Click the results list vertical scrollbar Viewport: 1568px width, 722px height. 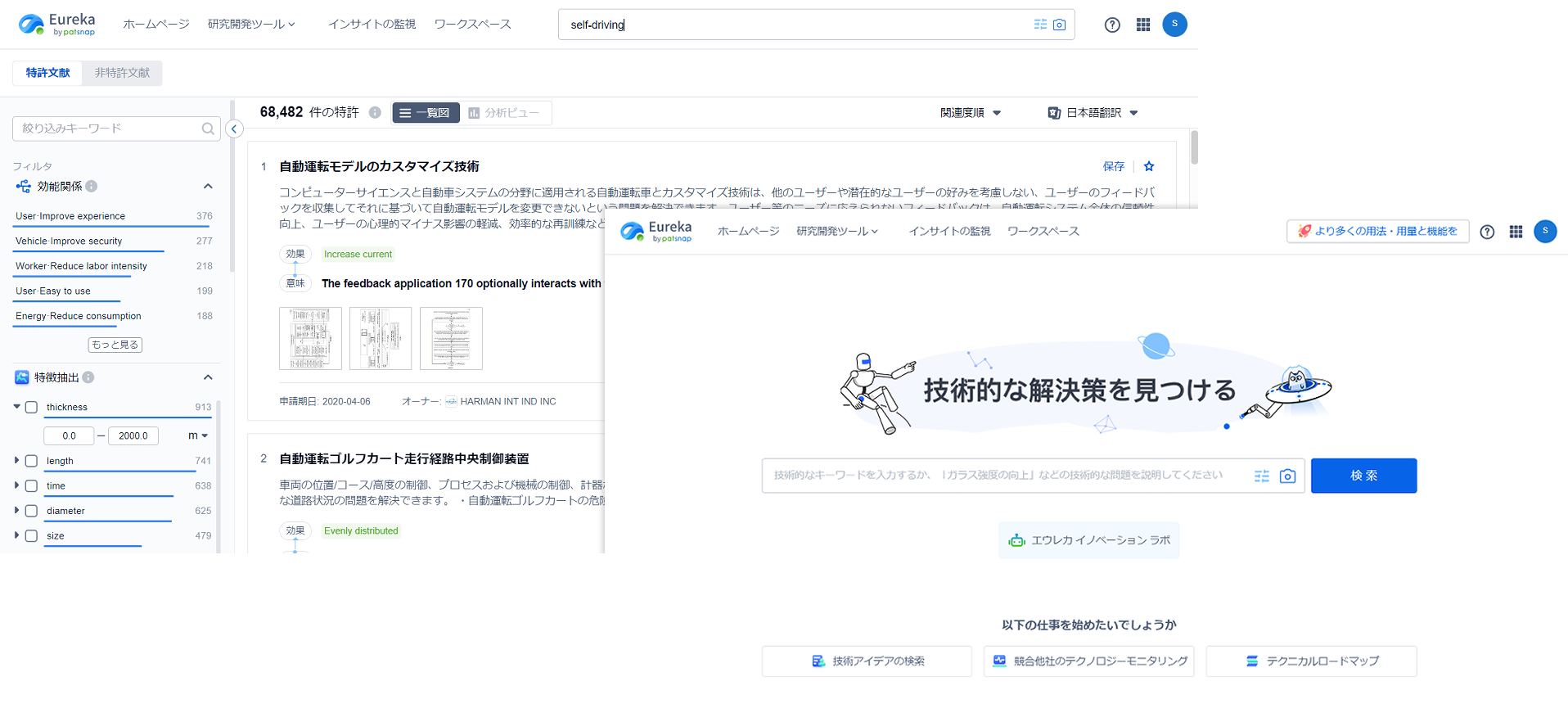click(x=1194, y=147)
